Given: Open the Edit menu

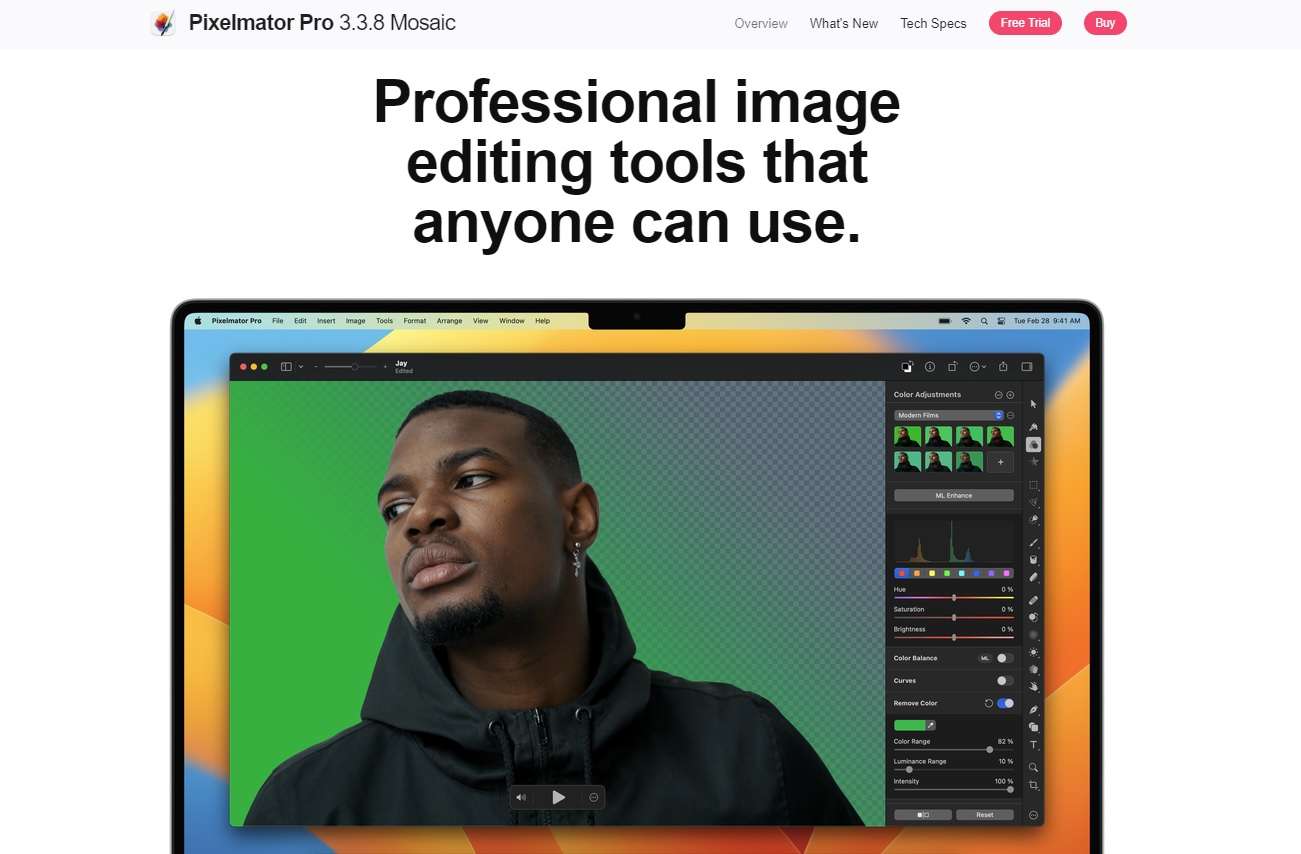Looking at the screenshot, I should [300, 321].
